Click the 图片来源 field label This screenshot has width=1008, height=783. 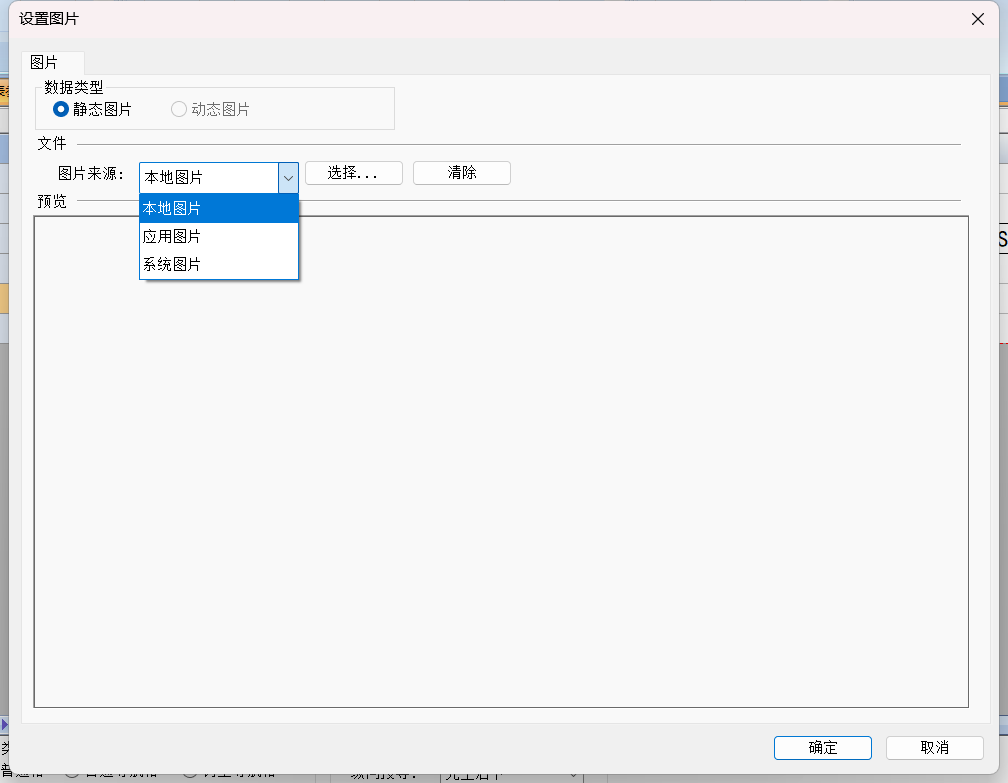(x=91, y=174)
